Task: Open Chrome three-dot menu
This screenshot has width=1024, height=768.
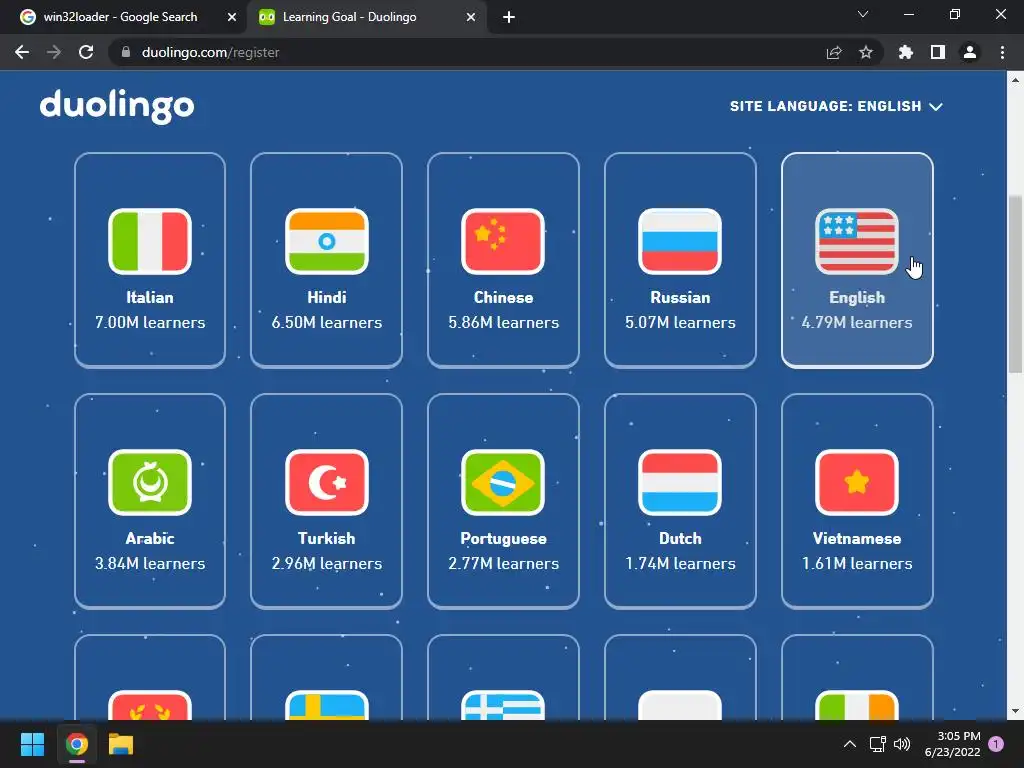Action: click(x=1002, y=52)
